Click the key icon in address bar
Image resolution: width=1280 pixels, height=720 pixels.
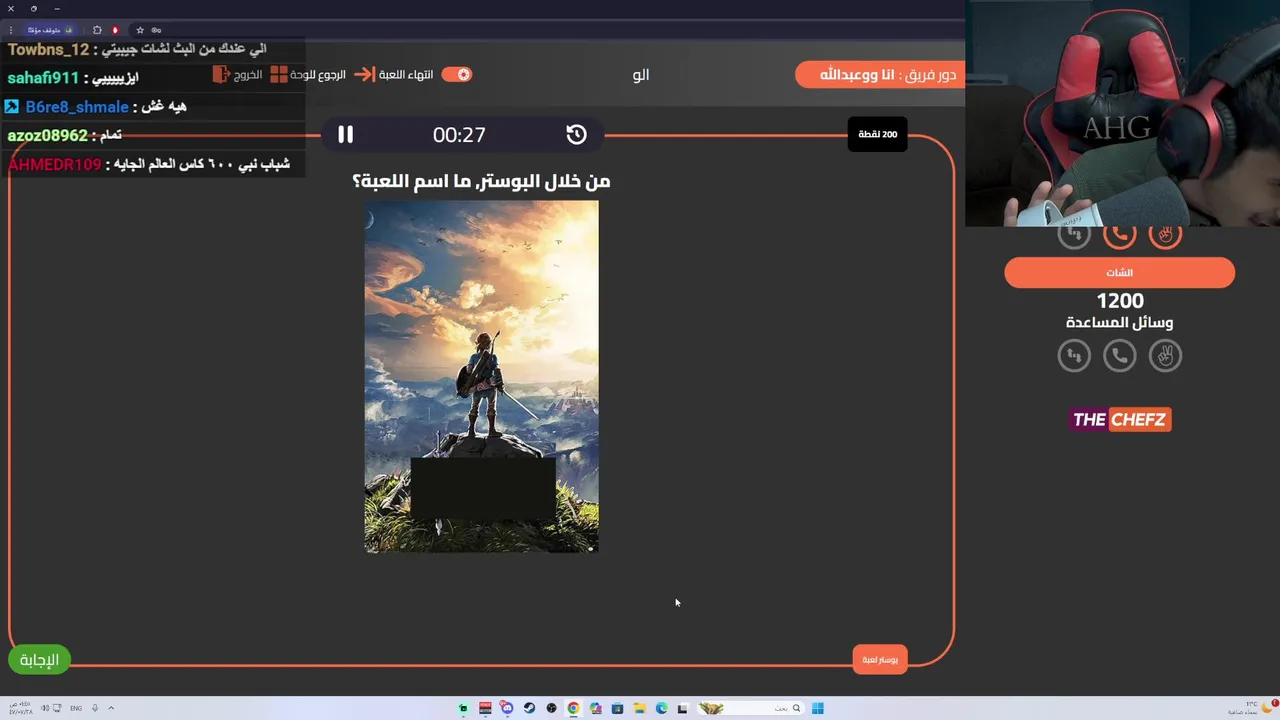point(156,30)
